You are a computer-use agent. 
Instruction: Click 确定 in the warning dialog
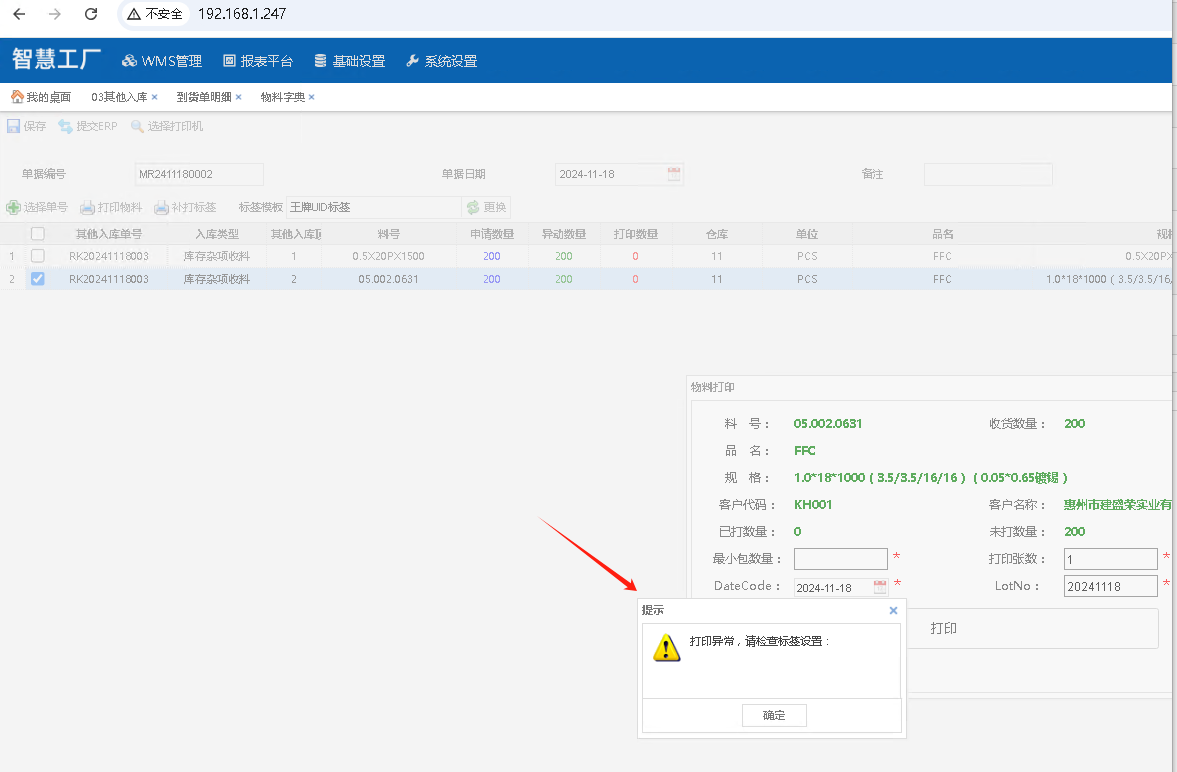click(774, 715)
